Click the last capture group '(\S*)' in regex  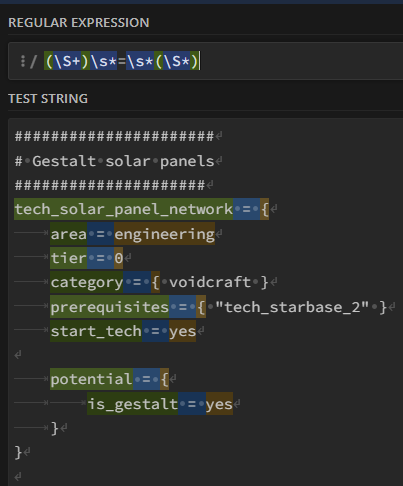[x=177, y=61]
